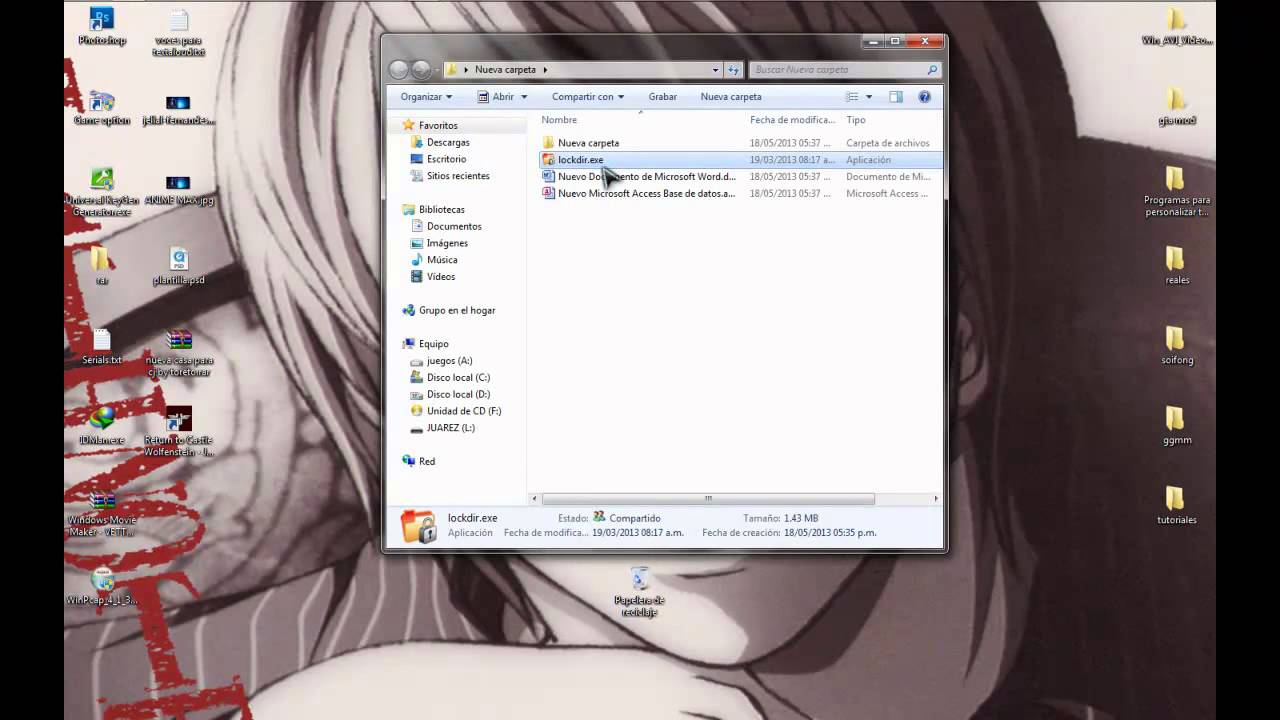Launch IDMan.exe desktop icon

[102, 425]
